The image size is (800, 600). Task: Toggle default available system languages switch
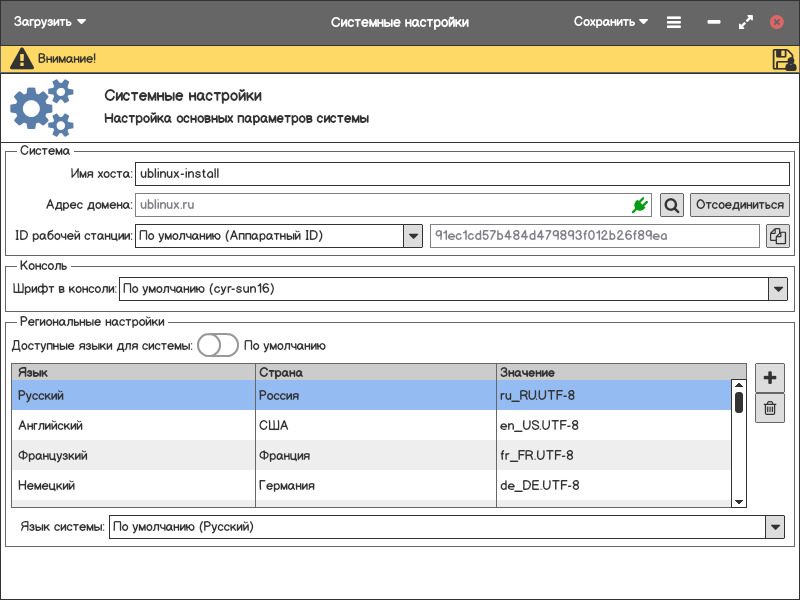click(x=217, y=346)
